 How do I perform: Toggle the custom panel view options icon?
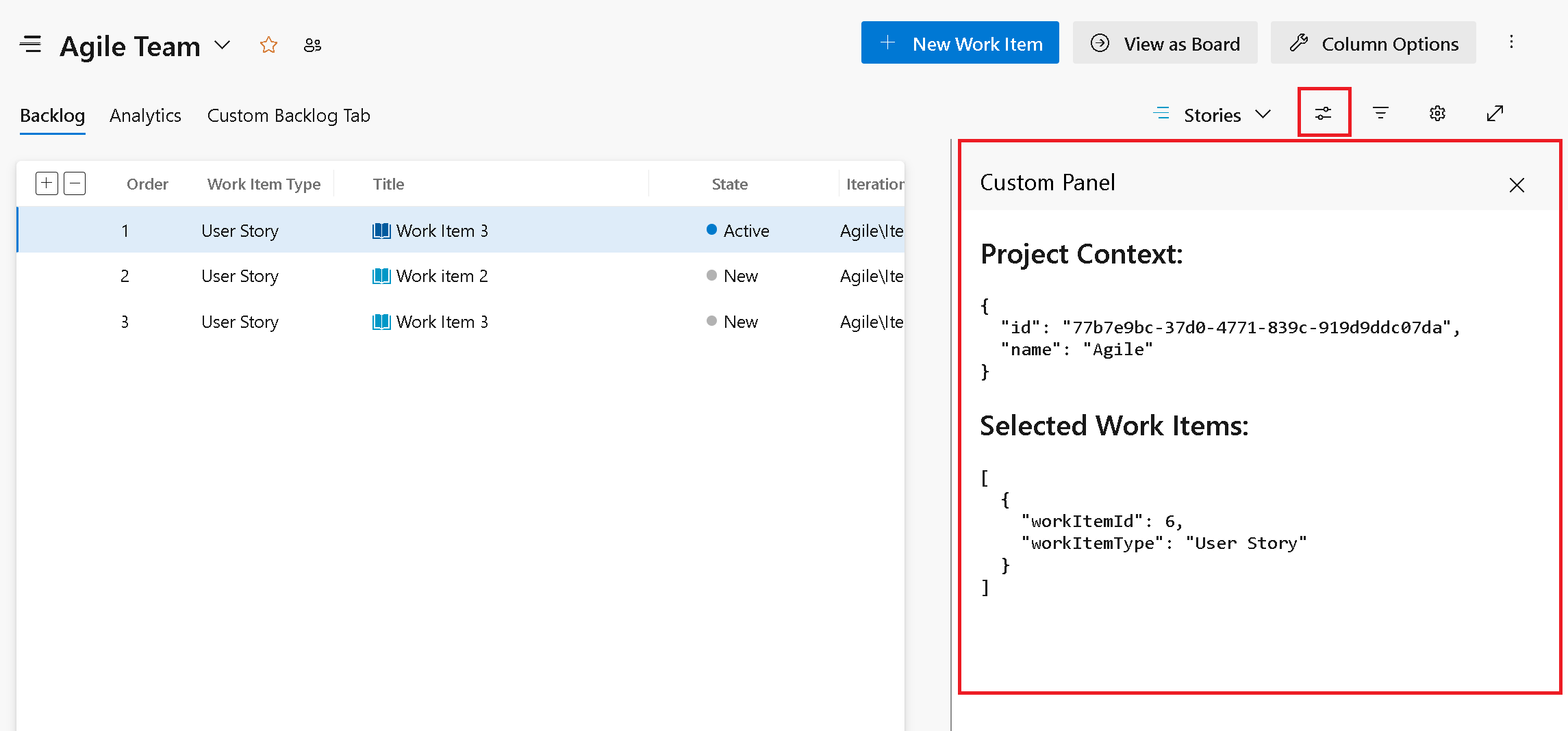click(1324, 113)
